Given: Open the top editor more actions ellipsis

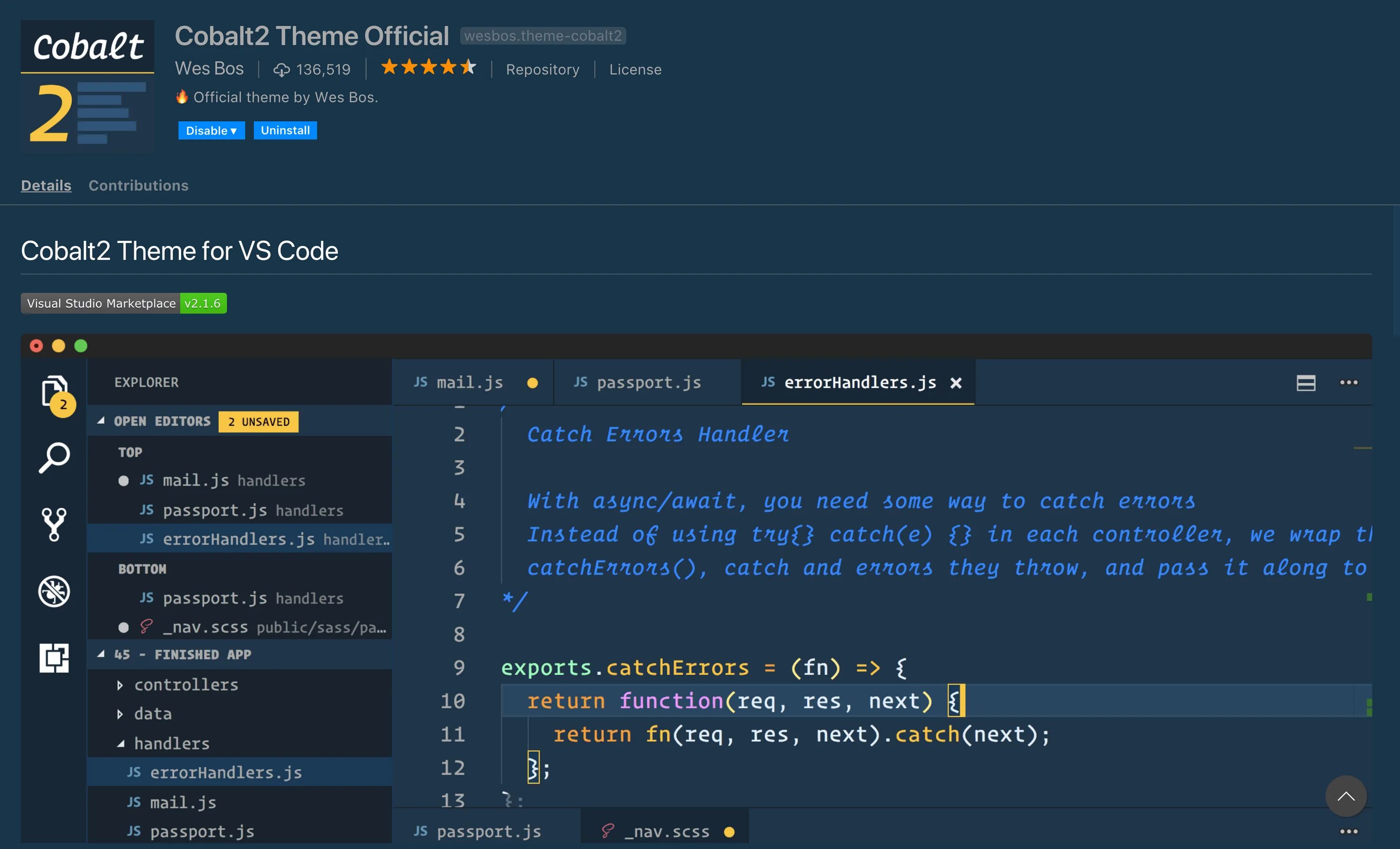Looking at the screenshot, I should [x=1349, y=382].
